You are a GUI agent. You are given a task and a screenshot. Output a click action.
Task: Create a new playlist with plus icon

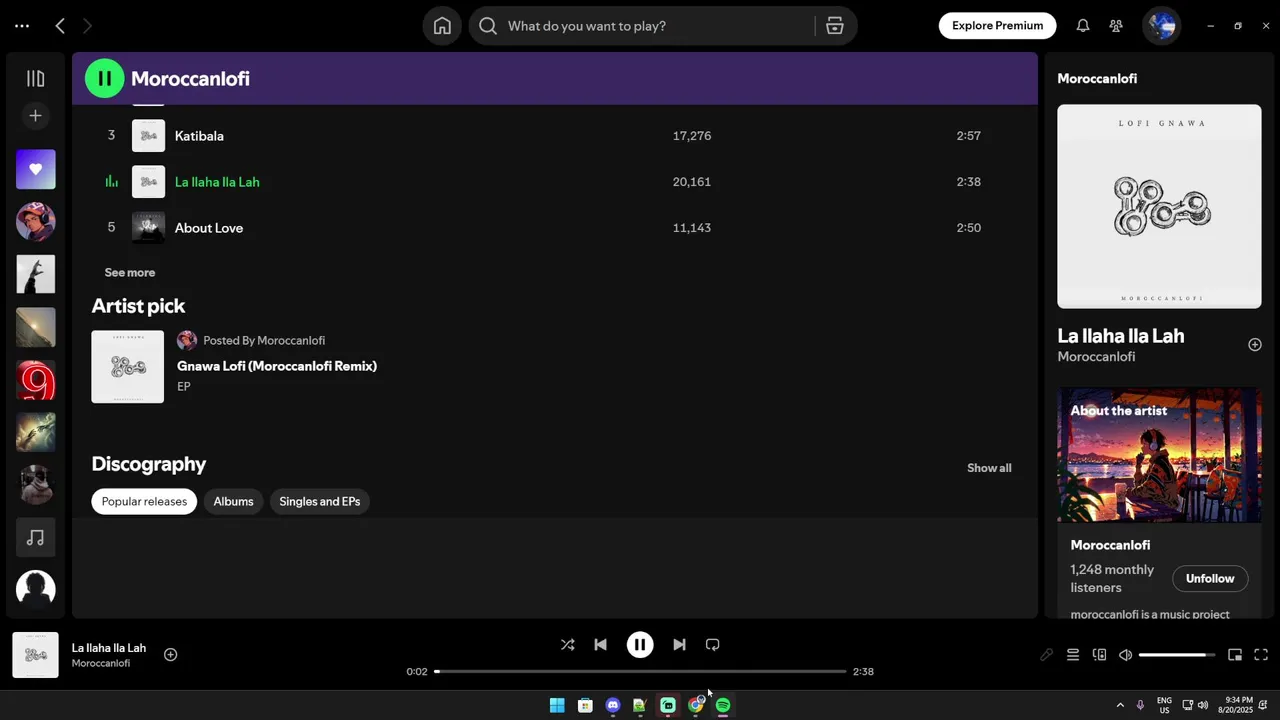coord(35,116)
